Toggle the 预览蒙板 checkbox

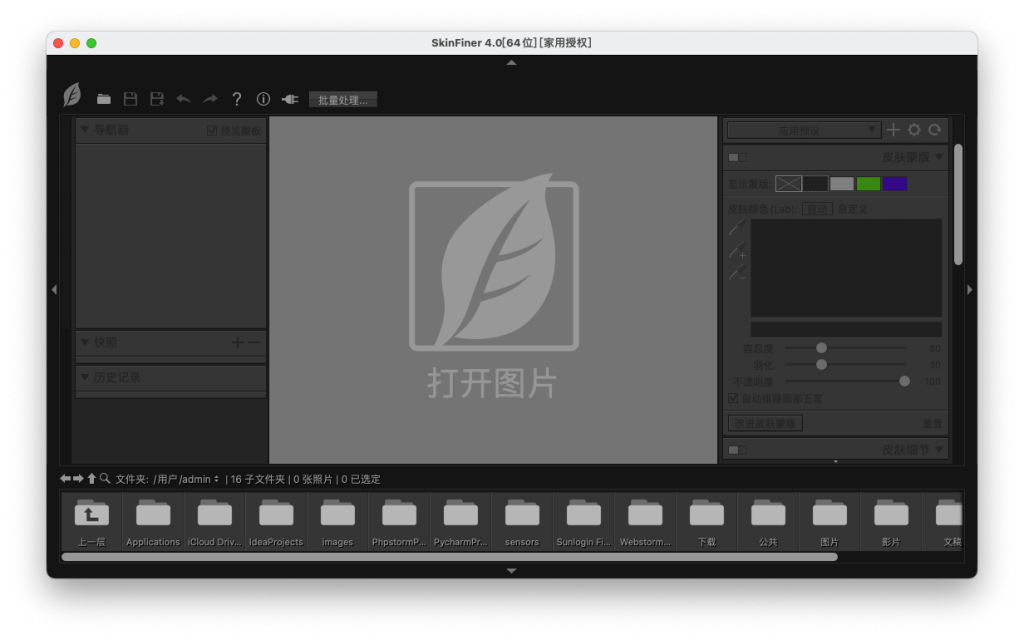tap(212, 131)
